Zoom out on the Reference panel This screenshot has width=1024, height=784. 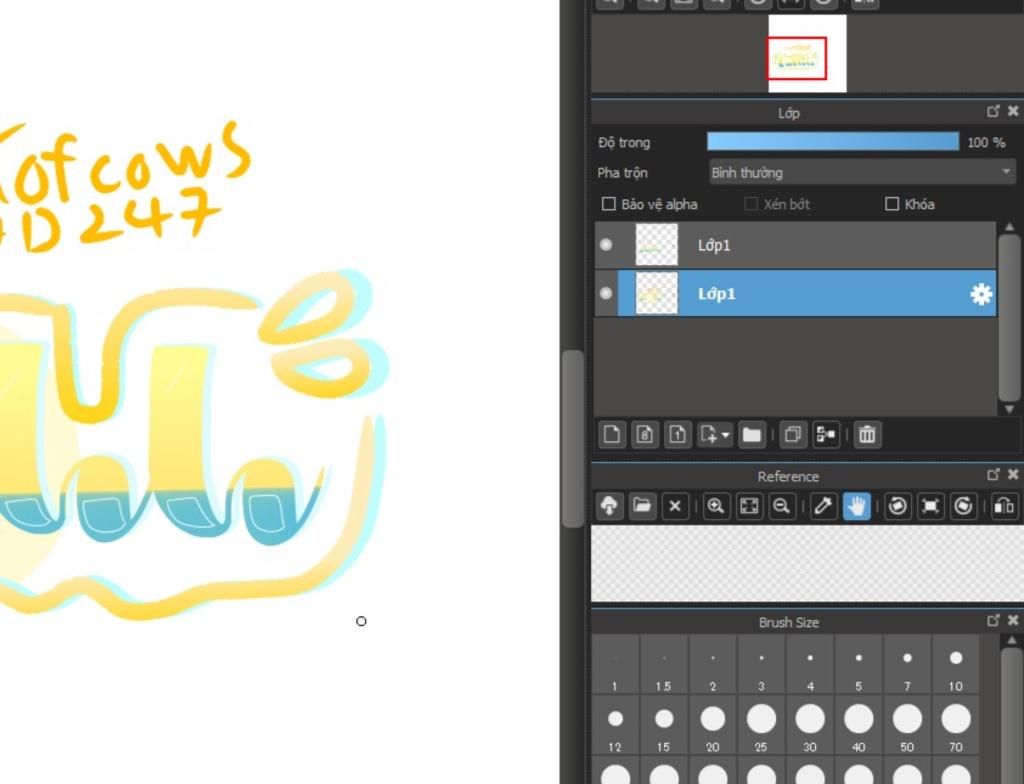782,506
